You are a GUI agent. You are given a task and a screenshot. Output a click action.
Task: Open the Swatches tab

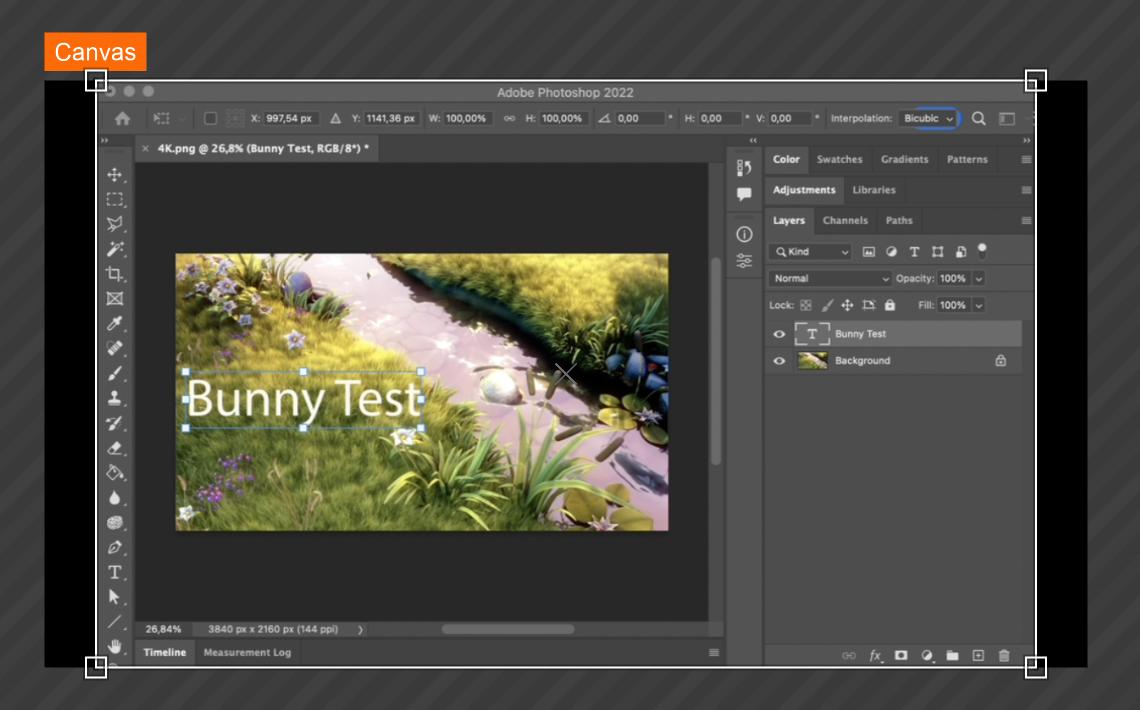click(x=839, y=159)
